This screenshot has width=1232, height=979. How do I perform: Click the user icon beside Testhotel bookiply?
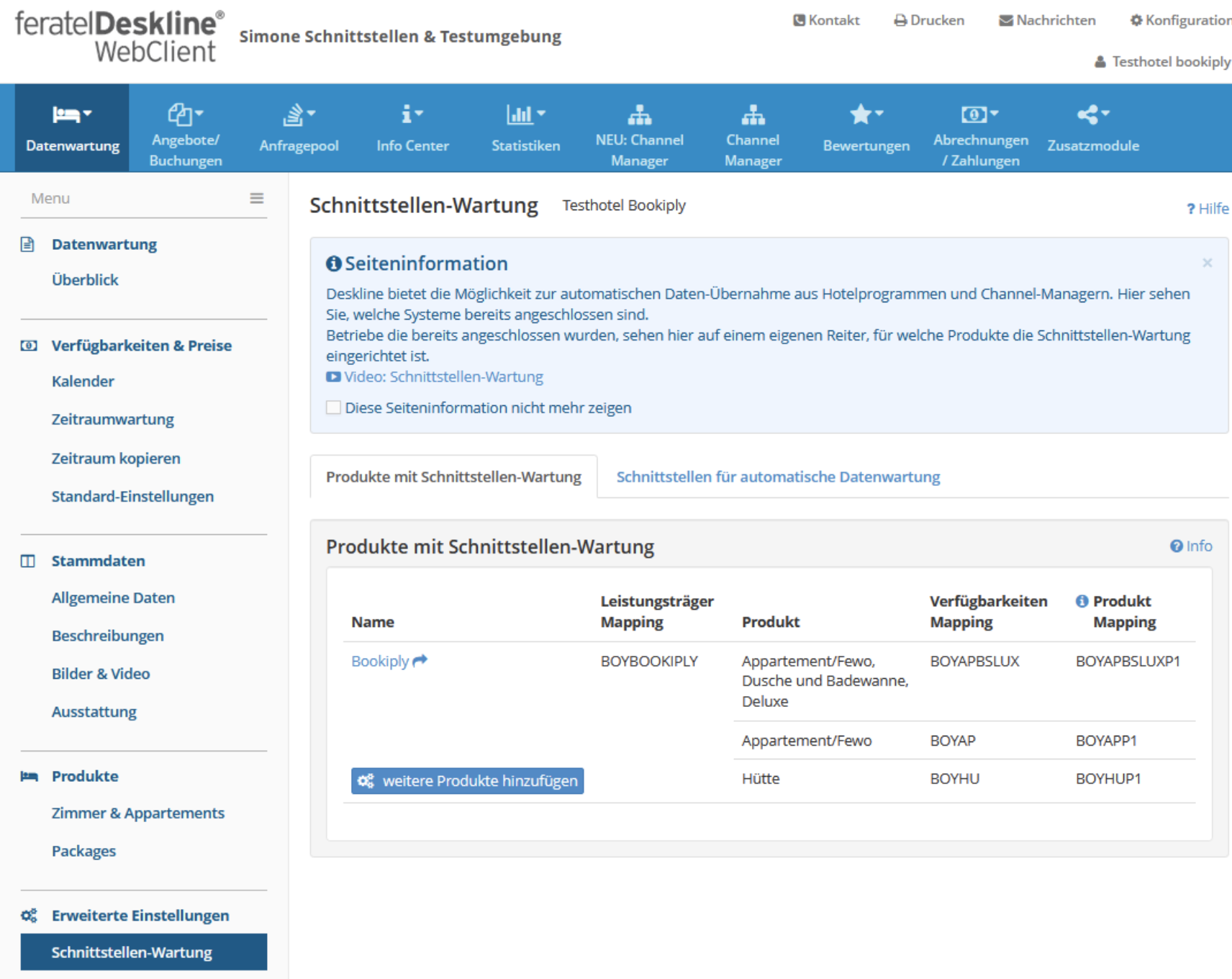(1100, 62)
